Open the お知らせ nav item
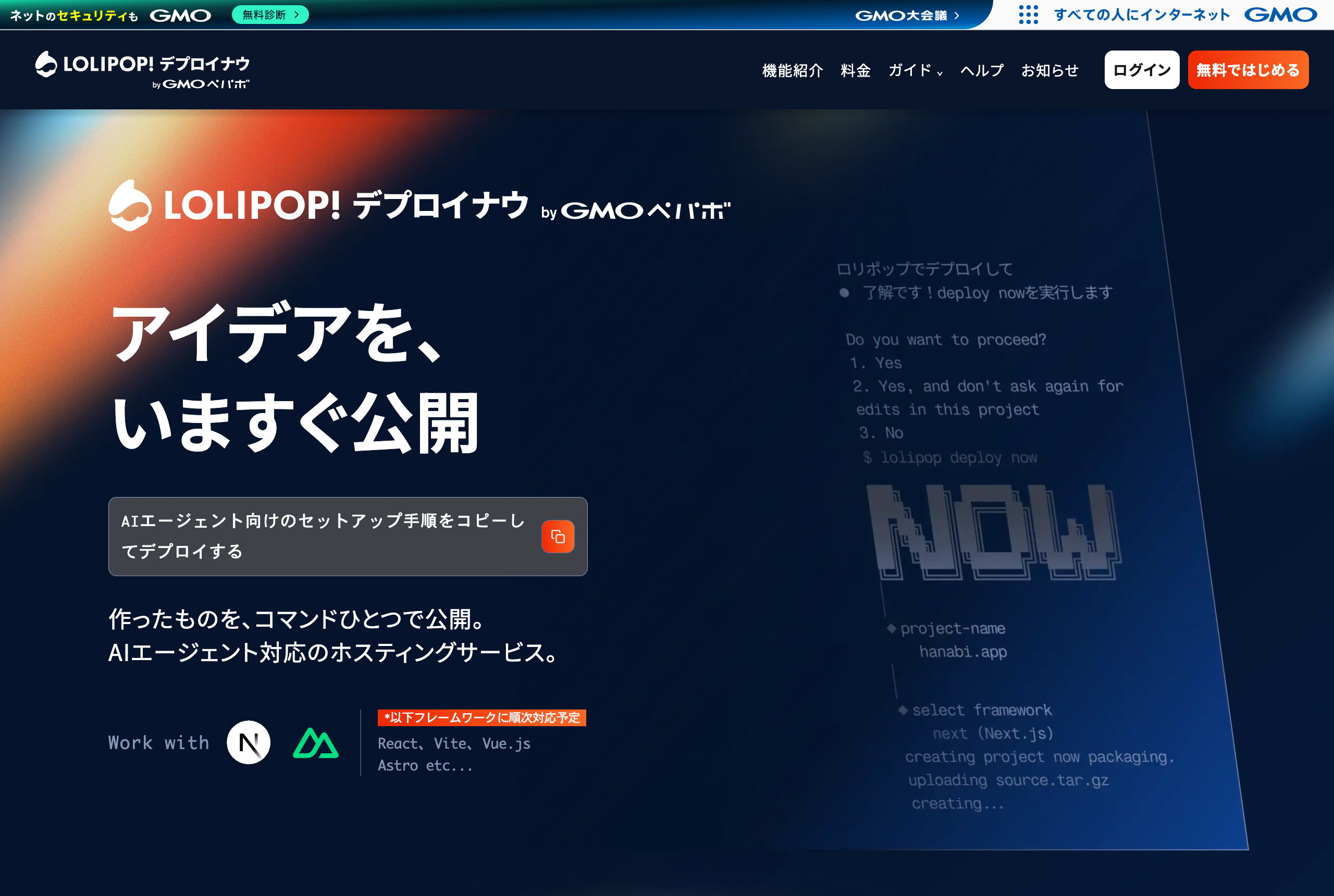1334x896 pixels. pos(1050,70)
